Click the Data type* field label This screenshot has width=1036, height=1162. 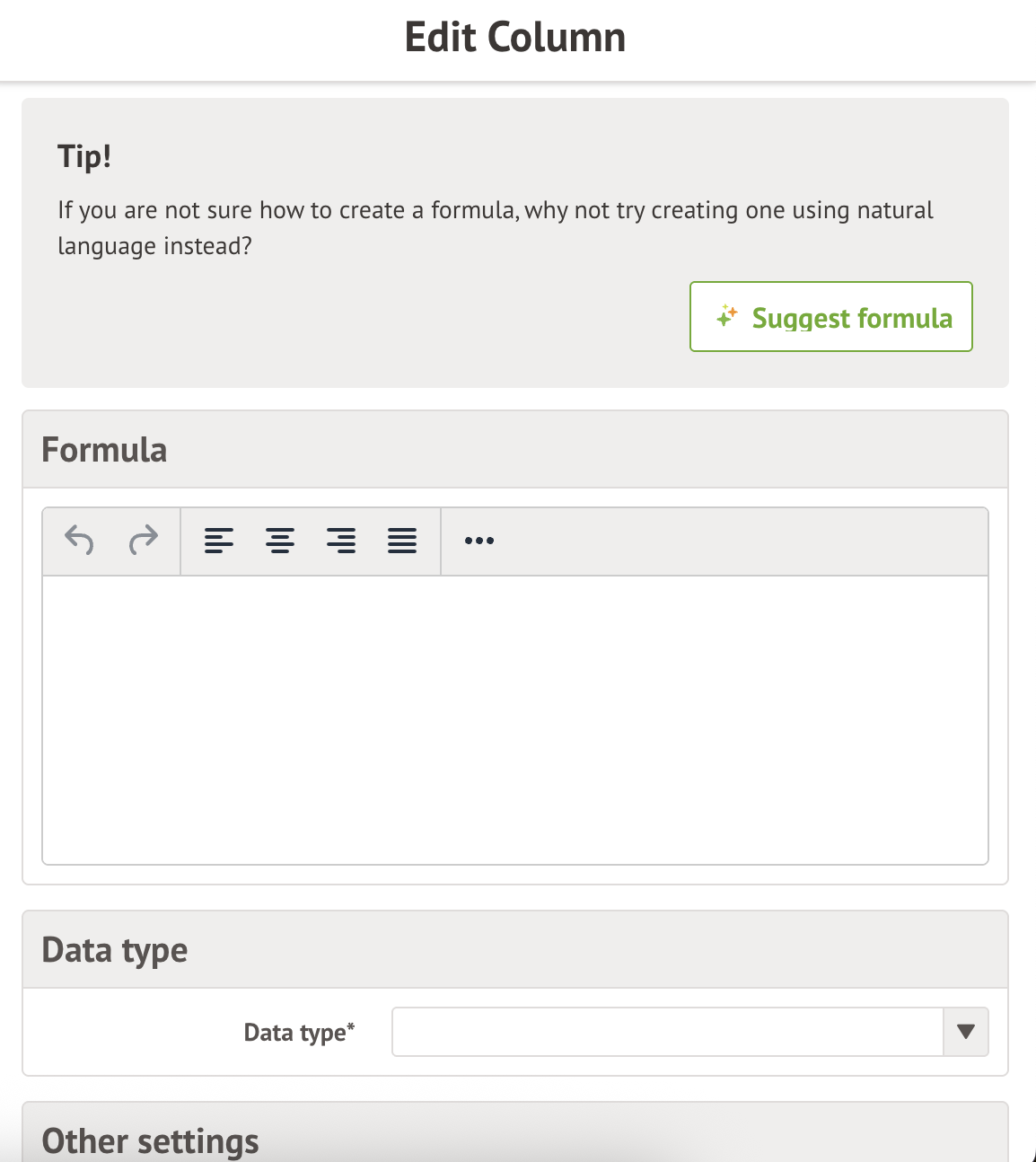pos(299,1033)
